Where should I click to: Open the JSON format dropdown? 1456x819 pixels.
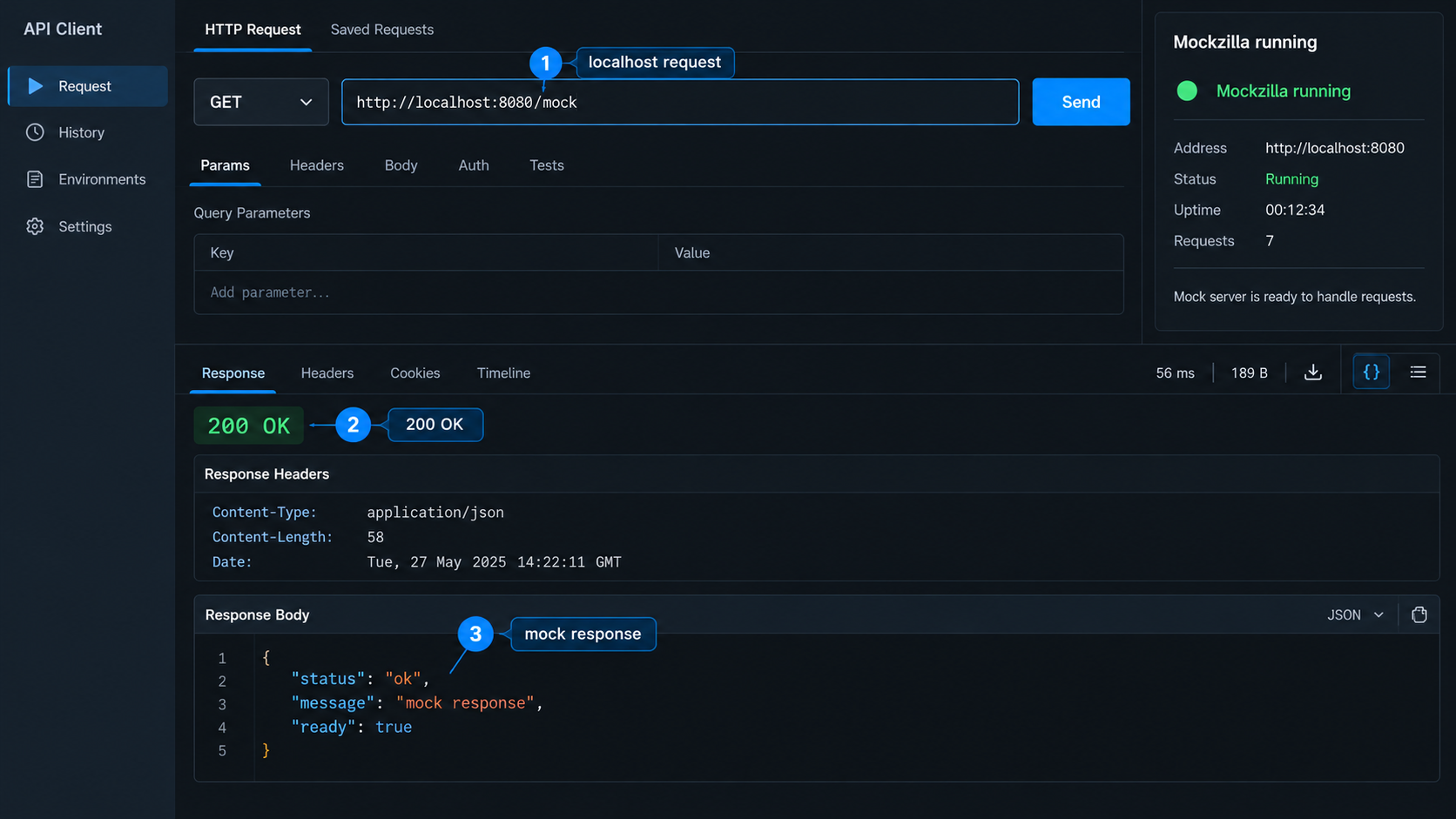pos(1355,614)
